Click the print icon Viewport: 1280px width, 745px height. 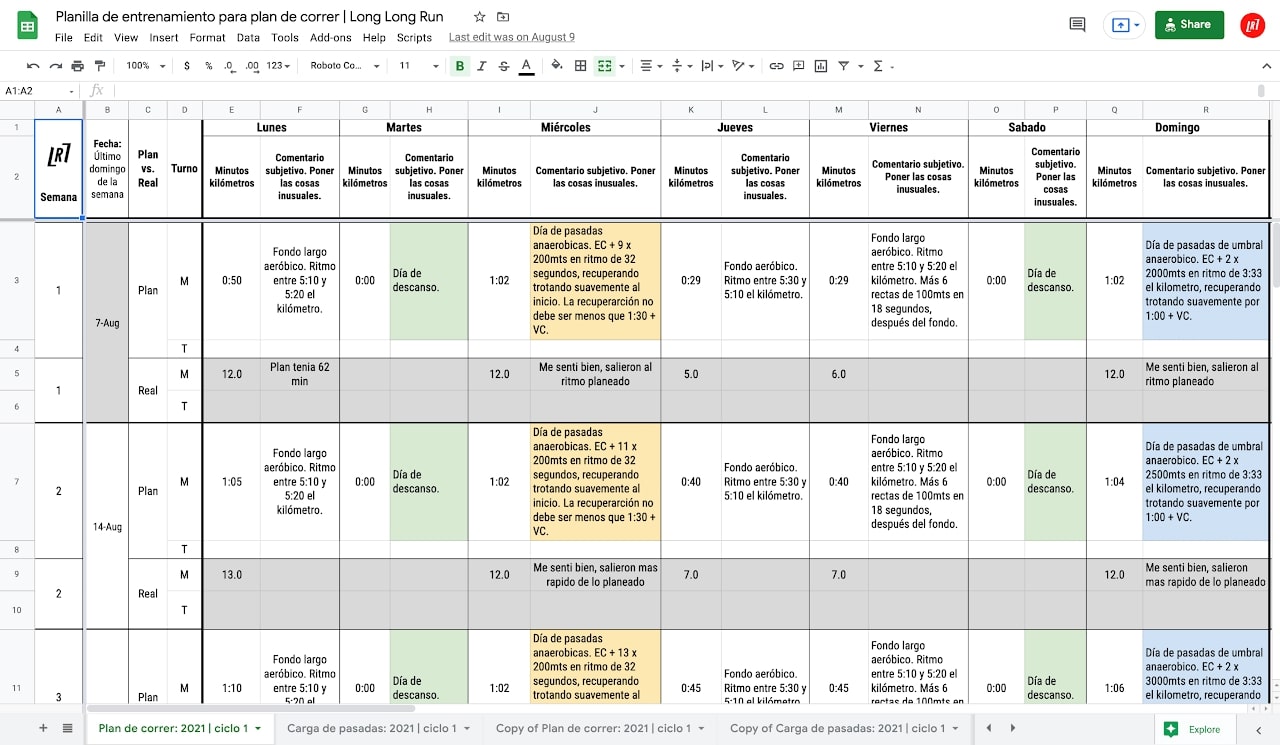click(x=78, y=66)
